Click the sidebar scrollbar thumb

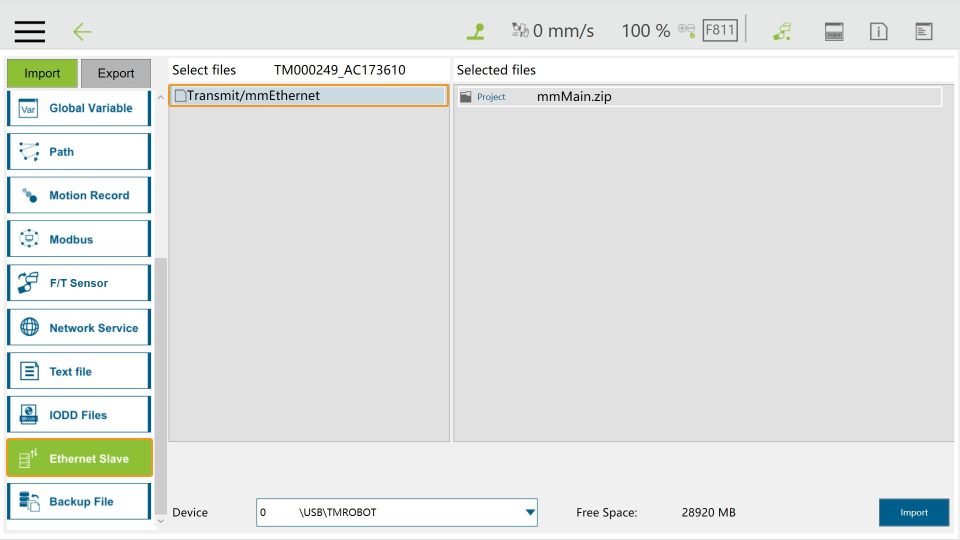point(160,386)
